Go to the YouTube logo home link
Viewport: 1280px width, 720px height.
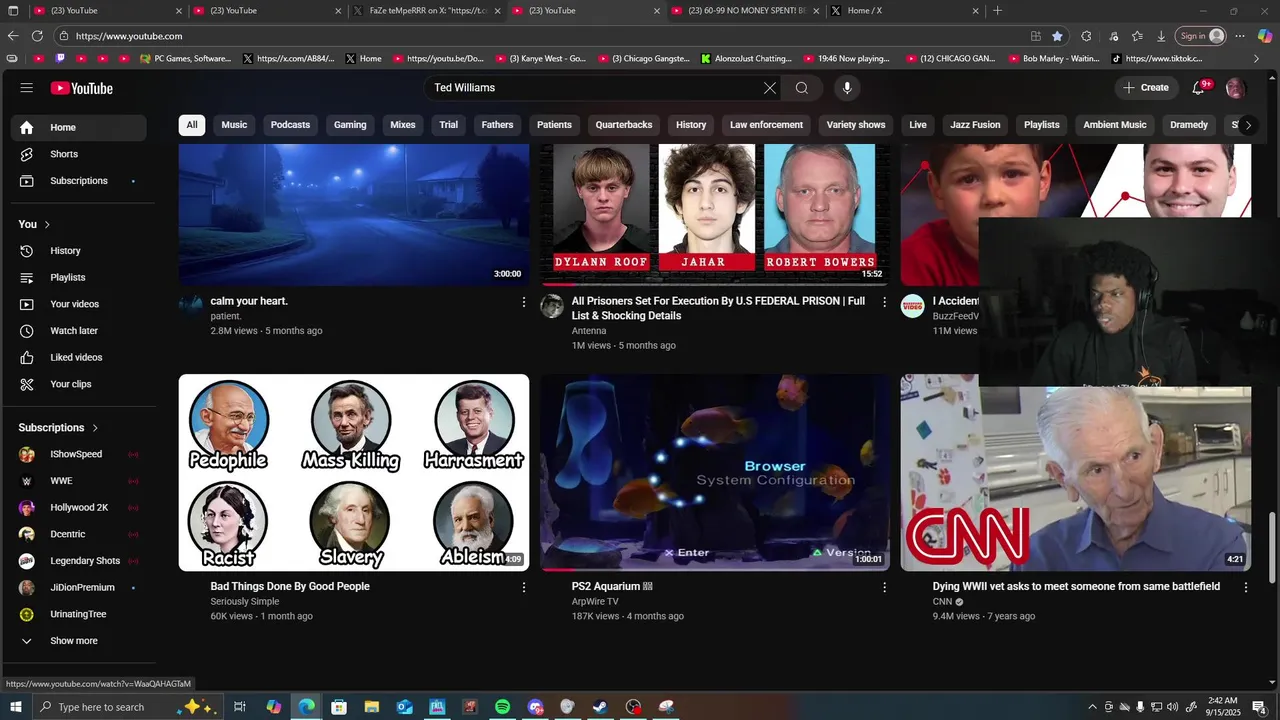click(x=82, y=88)
